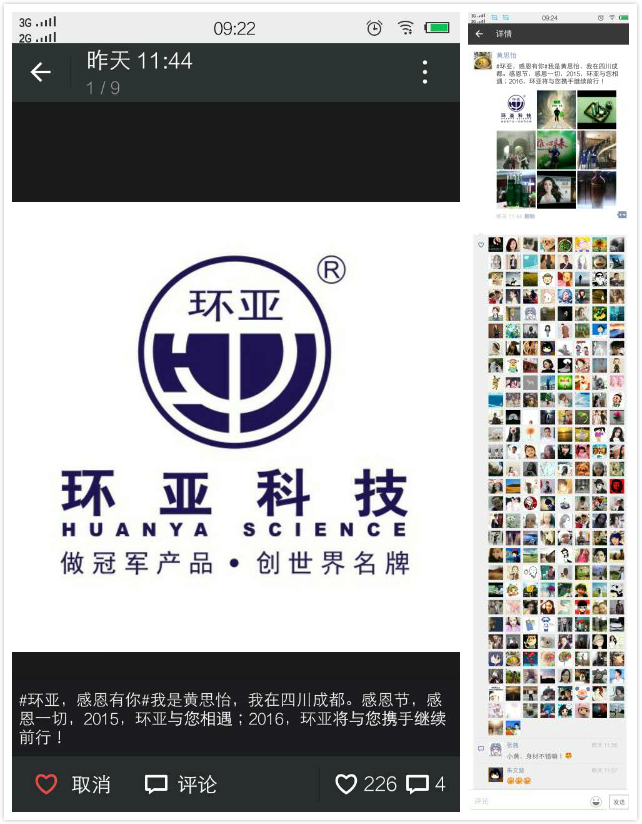Tap 取消 label to cancel the like

click(91, 785)
